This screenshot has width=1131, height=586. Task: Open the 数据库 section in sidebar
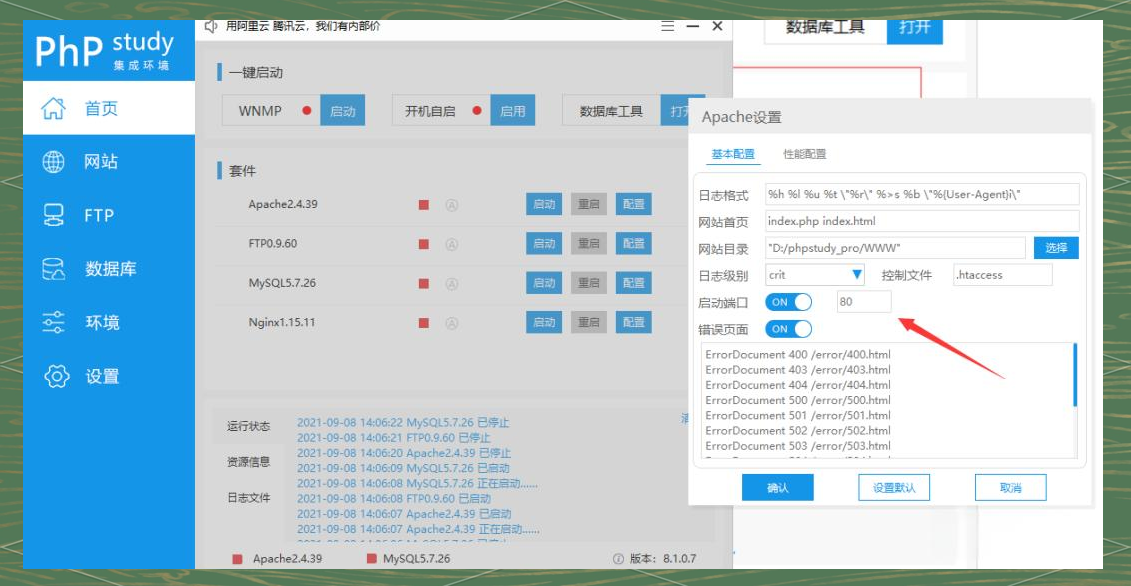pos(108,269)
